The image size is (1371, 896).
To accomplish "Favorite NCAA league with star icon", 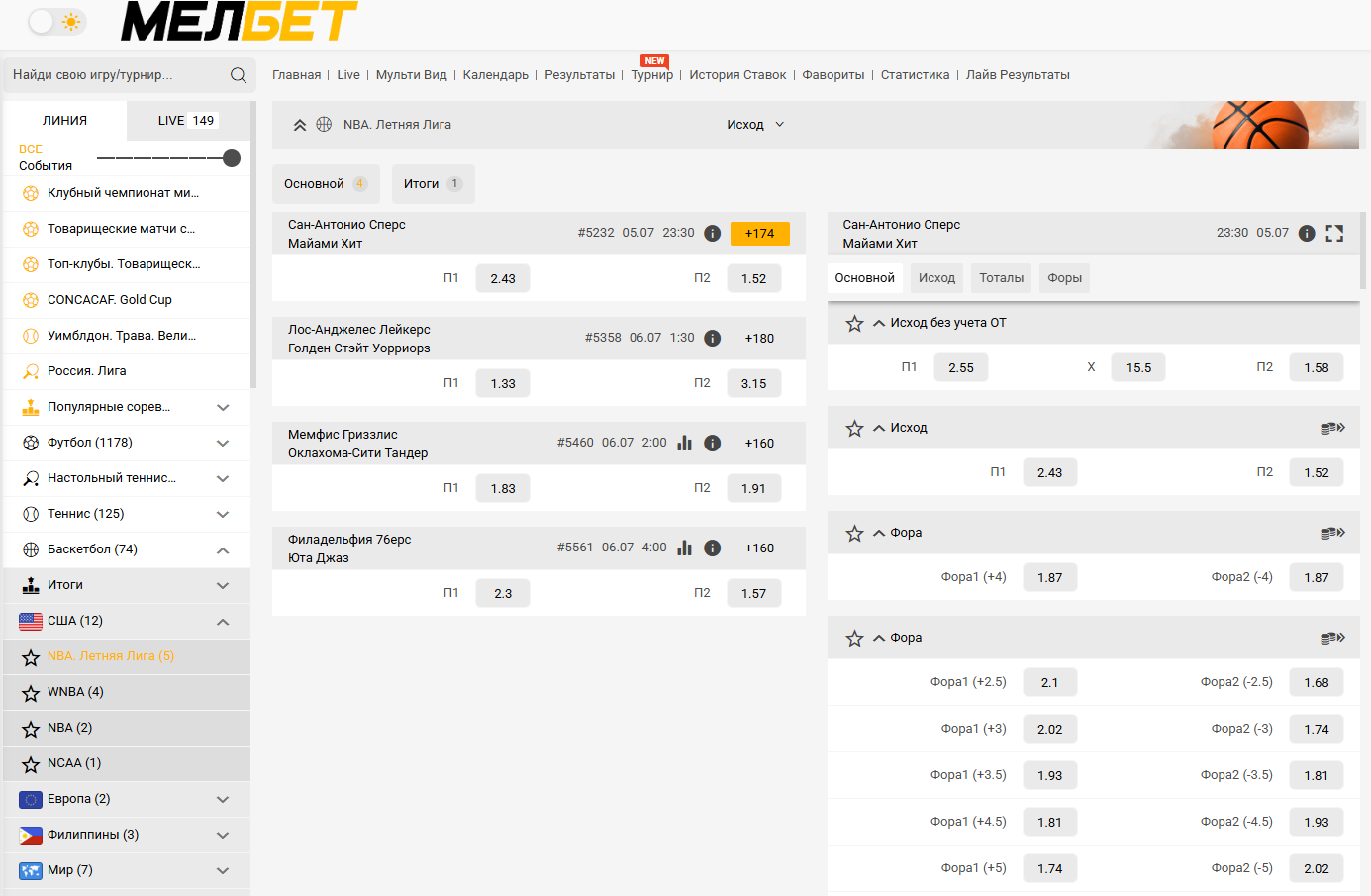I will click(x=31, y=764).
